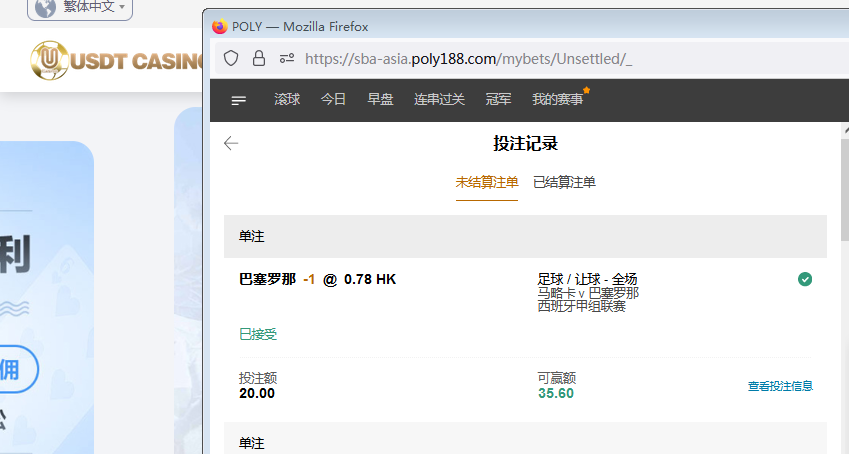The image size is (849, 454).
Task: Click the back arrow beside 投注记录
Action: 231,143
